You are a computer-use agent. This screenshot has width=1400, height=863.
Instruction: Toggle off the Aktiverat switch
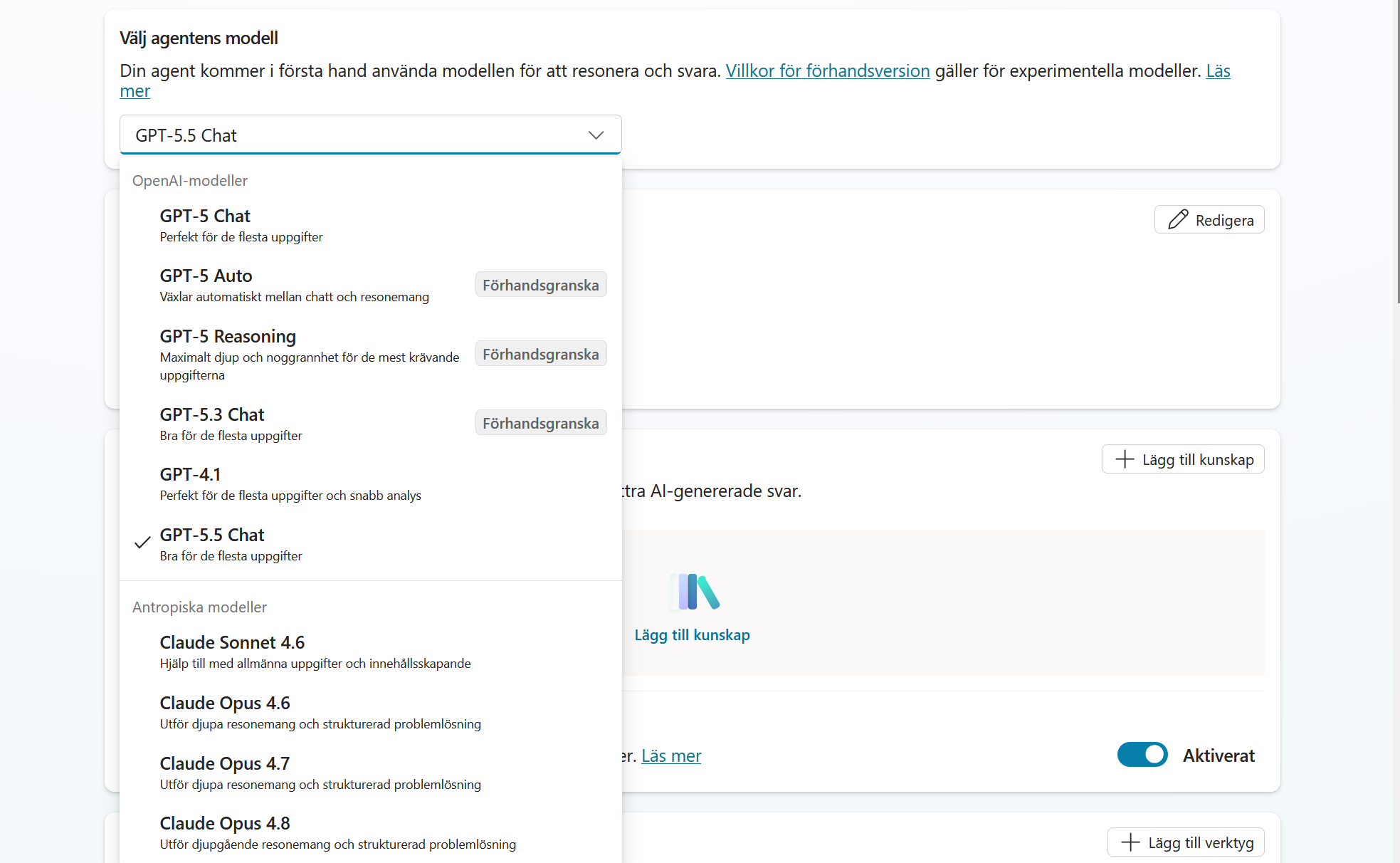pos(1142,755)
